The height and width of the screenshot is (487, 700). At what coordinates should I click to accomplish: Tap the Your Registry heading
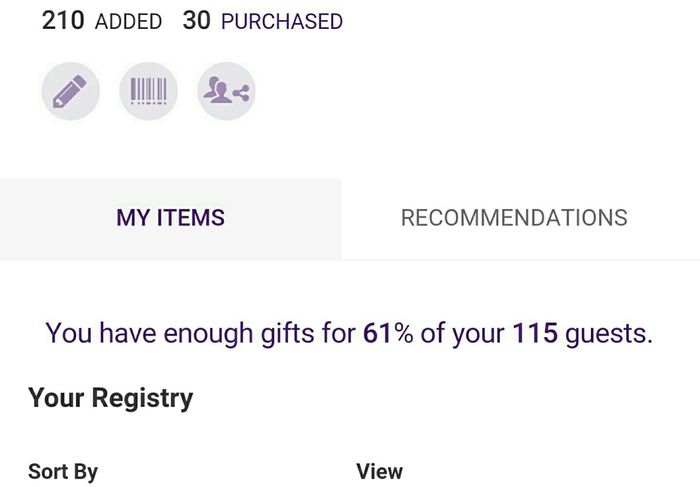[x=110, y=398]
